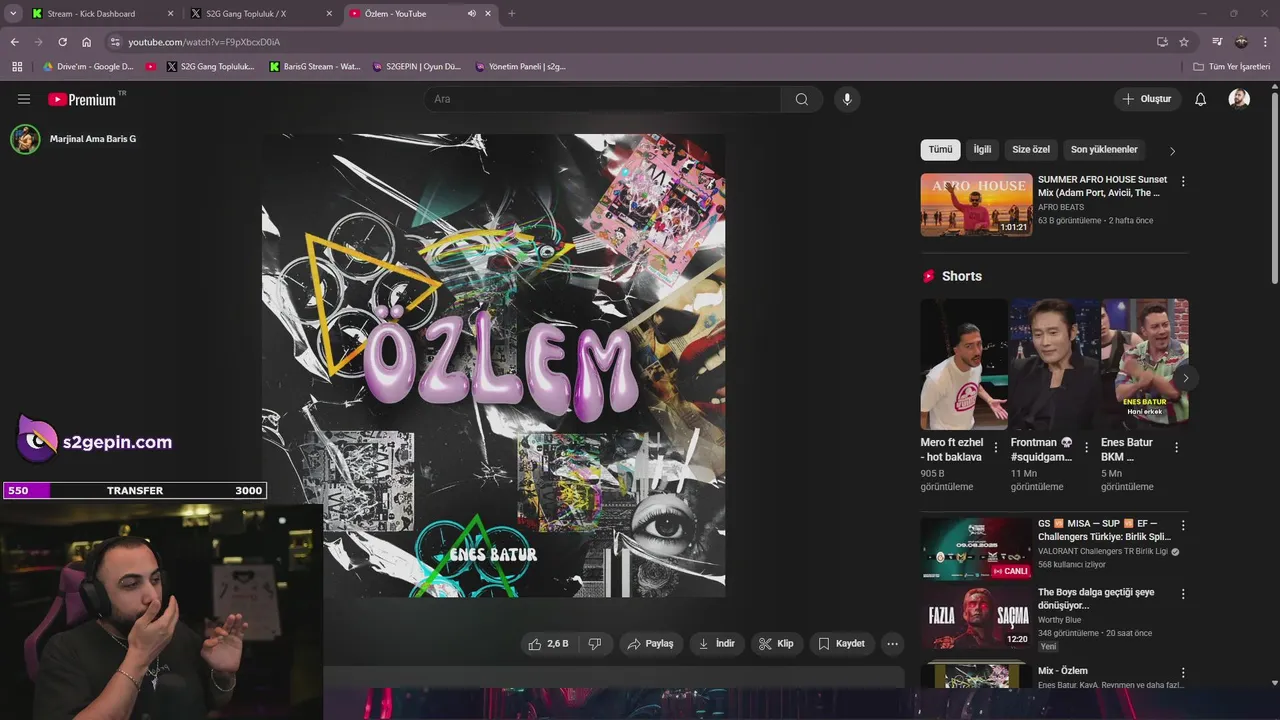The height and width of the screenshot is (720, 1280).
Task: Click the Paylaş share button
Action: point(650,644)
